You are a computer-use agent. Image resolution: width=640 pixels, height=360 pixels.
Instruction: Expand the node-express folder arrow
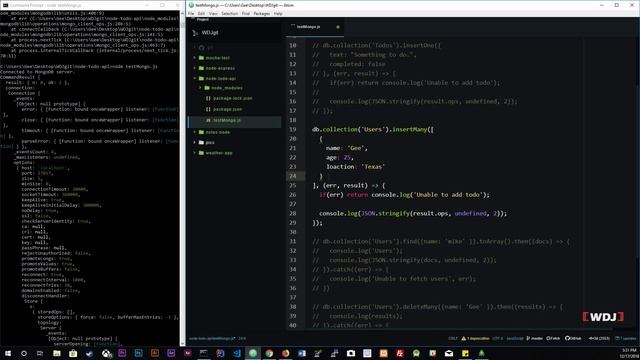tap(195, 68)
